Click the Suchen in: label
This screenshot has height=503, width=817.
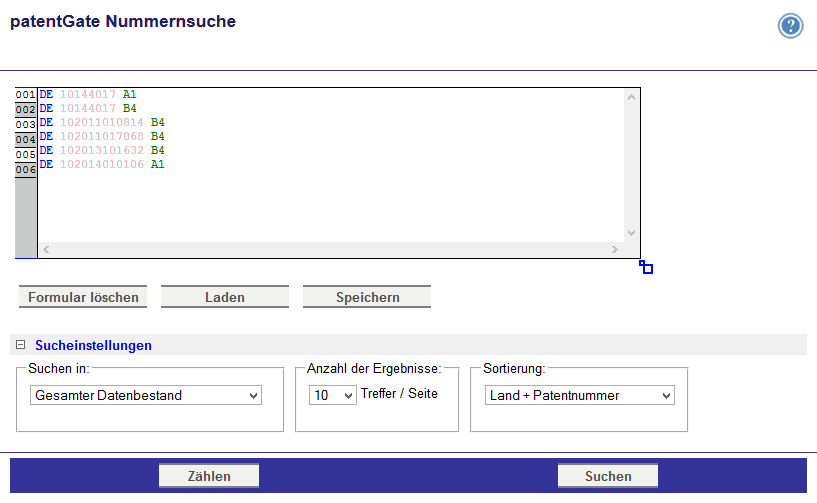(x=58, y=369)
